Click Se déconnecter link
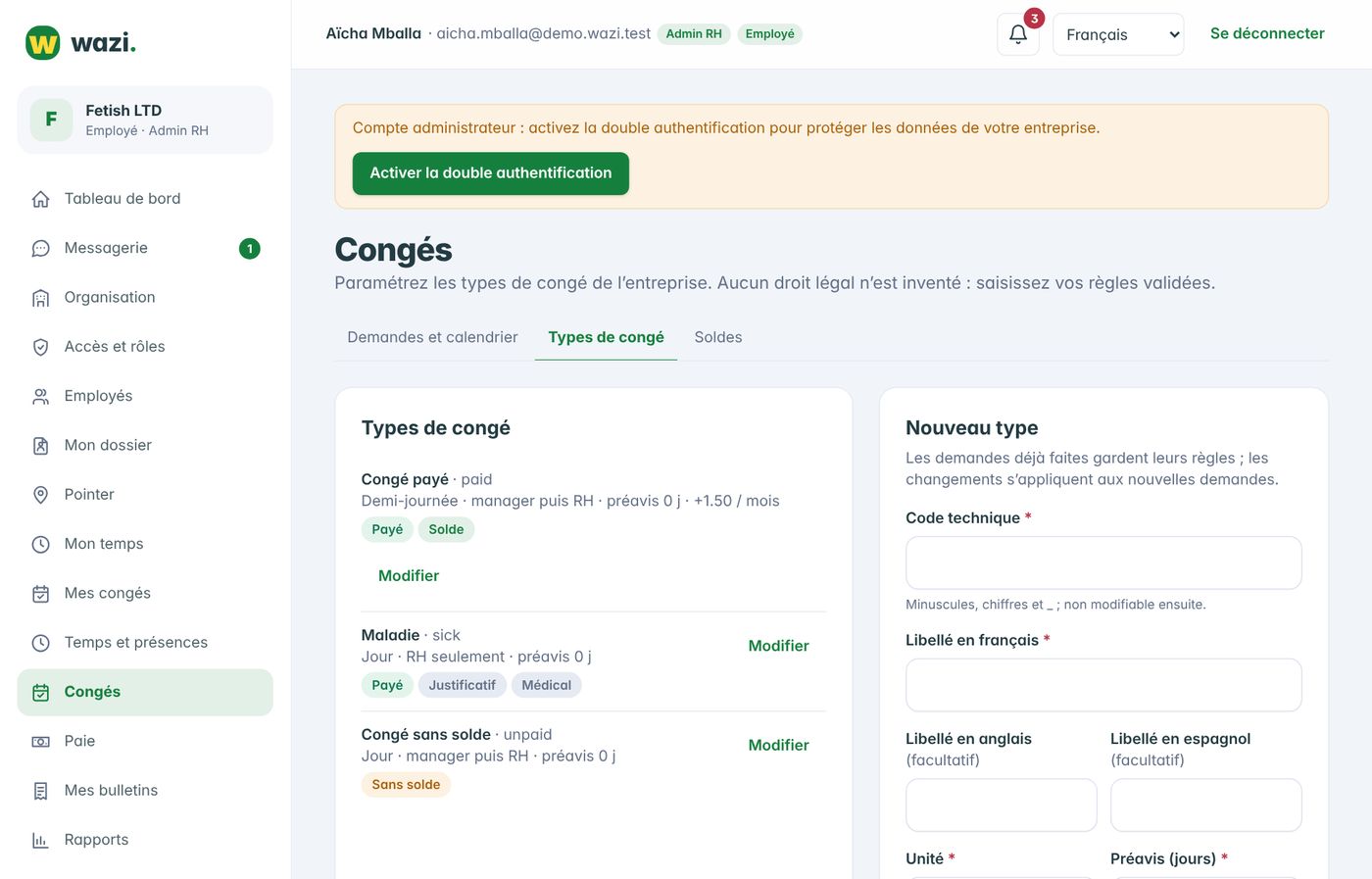The height and width of the screenshot is (879, 1372). coord(1267,33)
